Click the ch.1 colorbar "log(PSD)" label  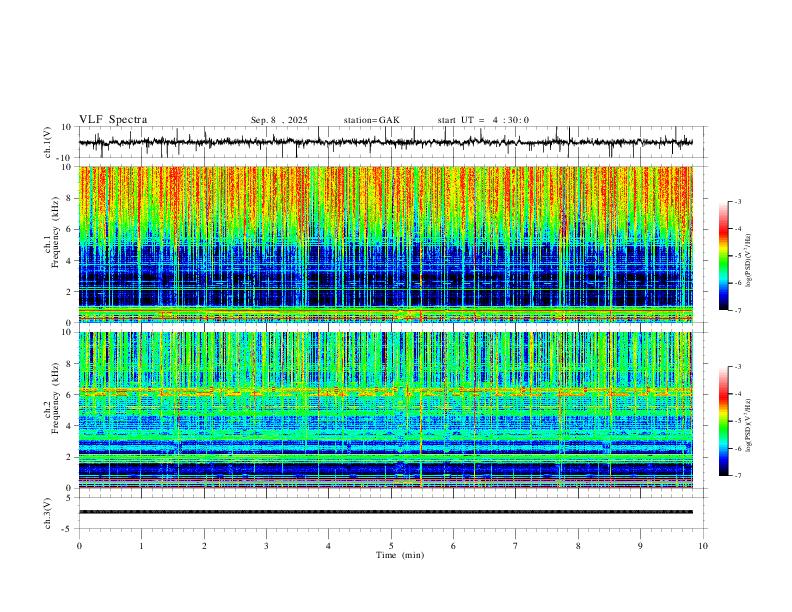click(x=749, y=261)
